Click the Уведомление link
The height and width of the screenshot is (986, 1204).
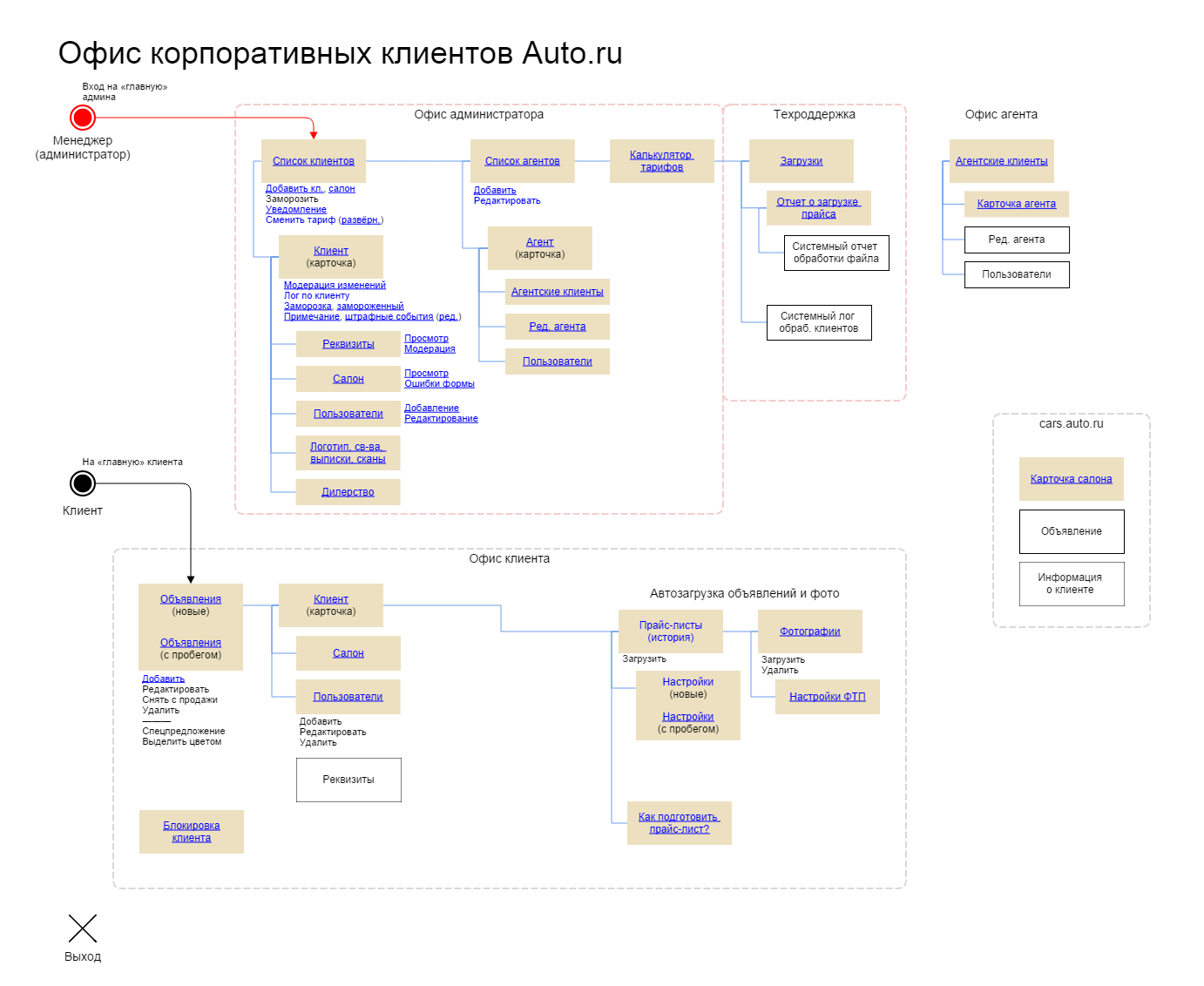click(296, 209)
